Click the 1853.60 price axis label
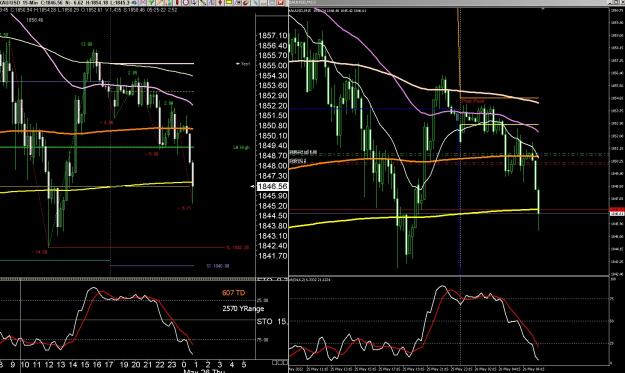 pos(273,86)
